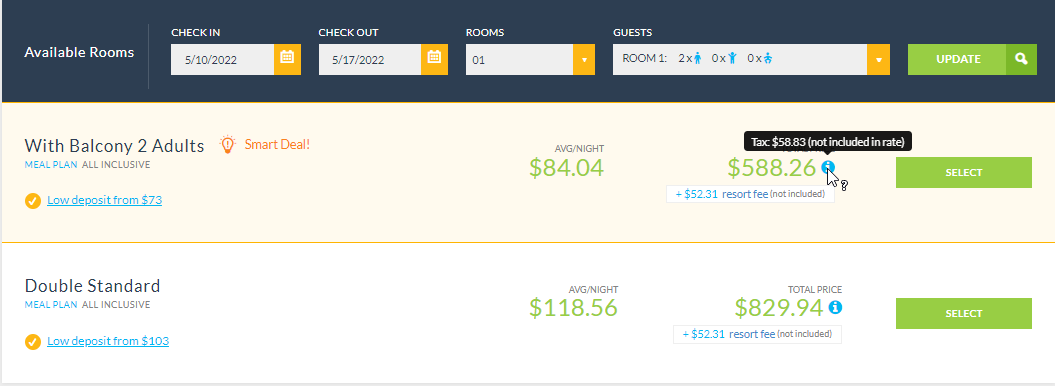
Task: Click the resort fee link under $588.26
Action: 745,194
